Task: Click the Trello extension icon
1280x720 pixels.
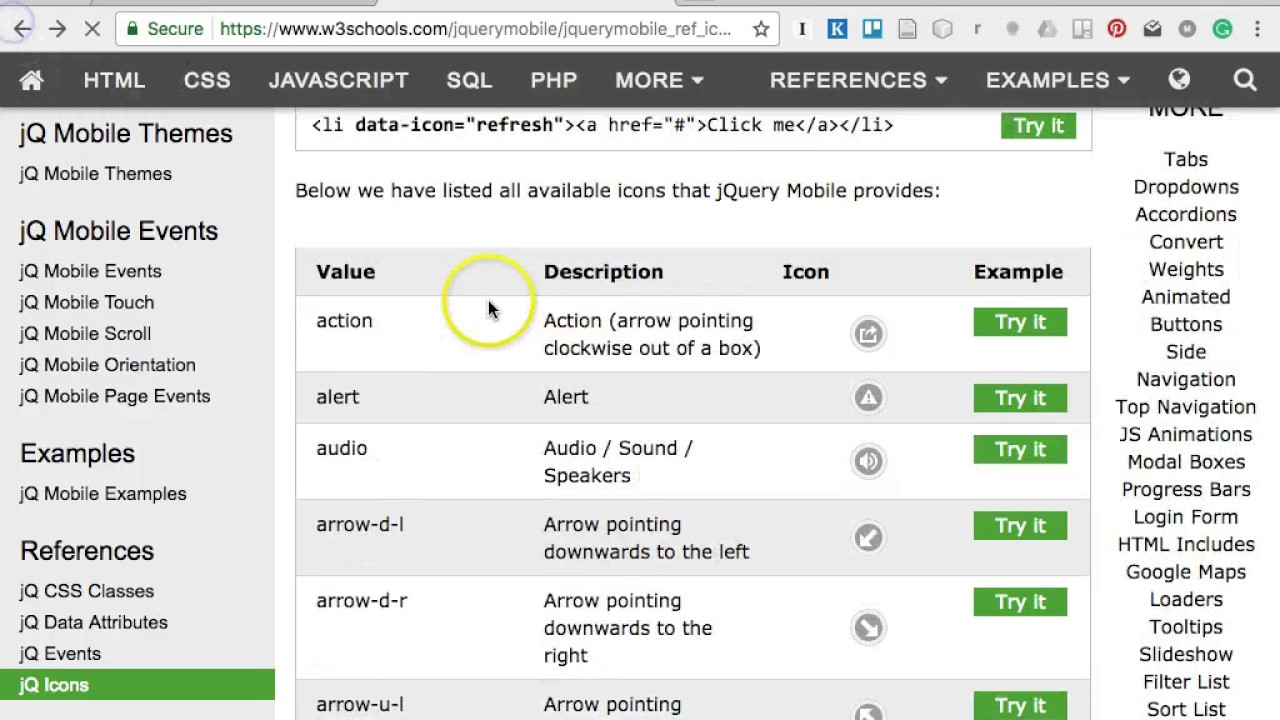Action: [x=872, y=29]
